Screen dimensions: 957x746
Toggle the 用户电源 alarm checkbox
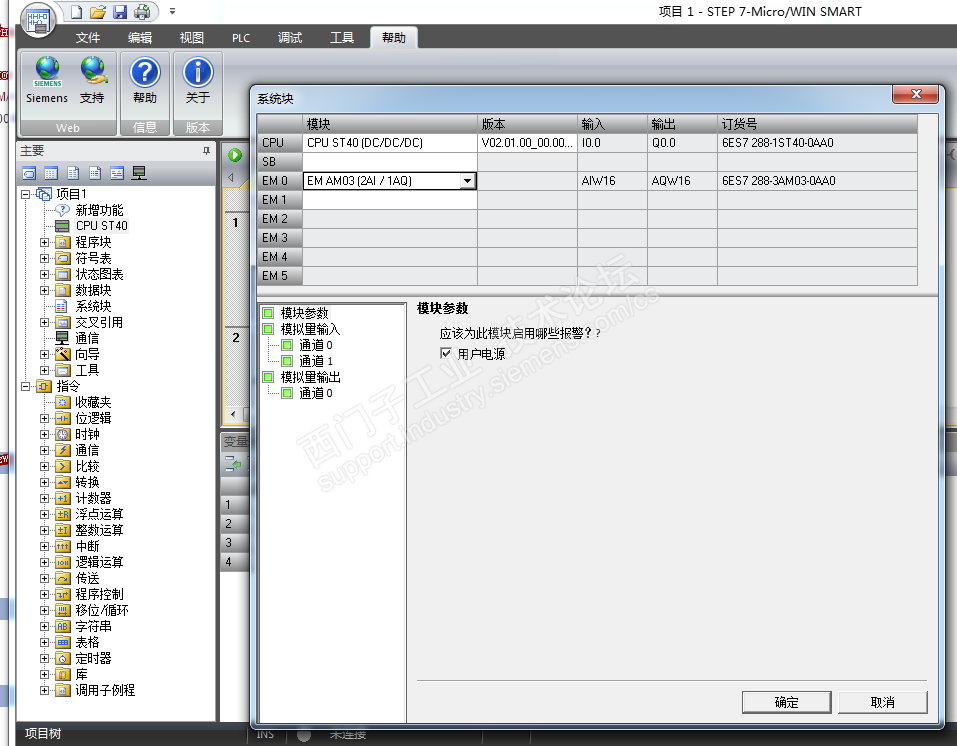coord(446,353)
